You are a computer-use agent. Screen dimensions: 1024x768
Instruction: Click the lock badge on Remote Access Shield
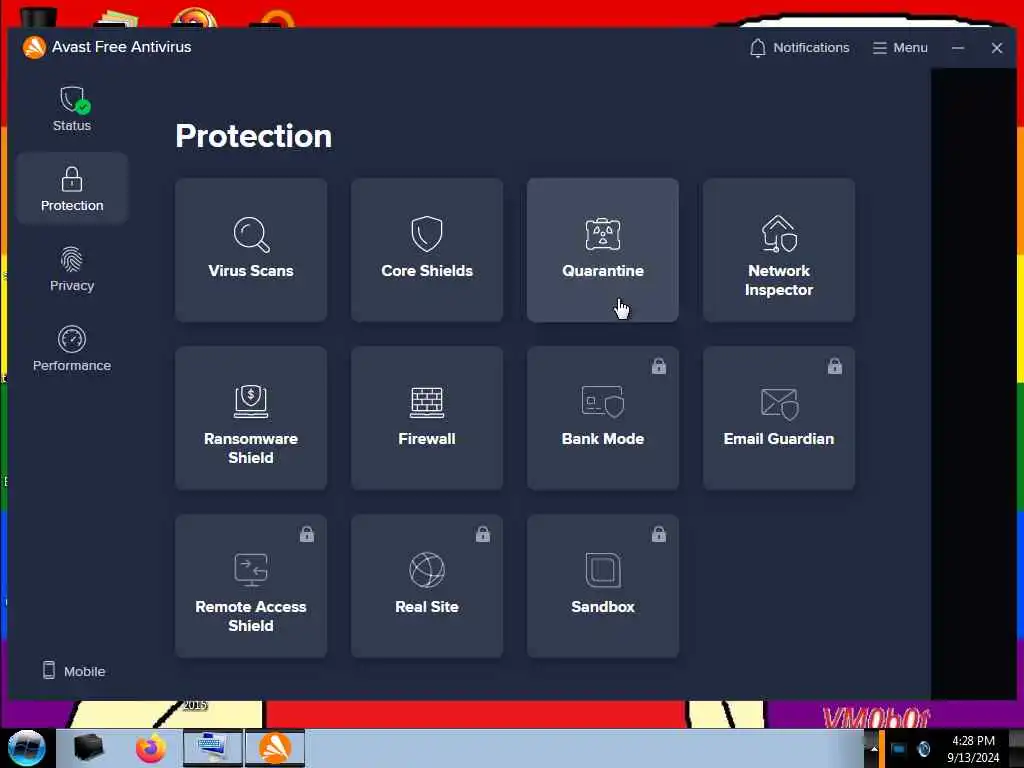pos(307,534)
